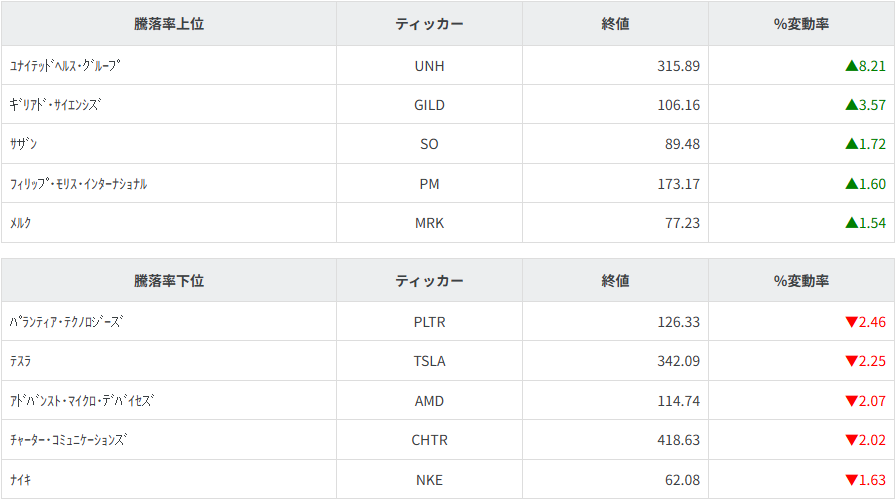Click the green up triangle next to 3.57
The width and height of the screenshot is (896, 503).
[851, 105]
